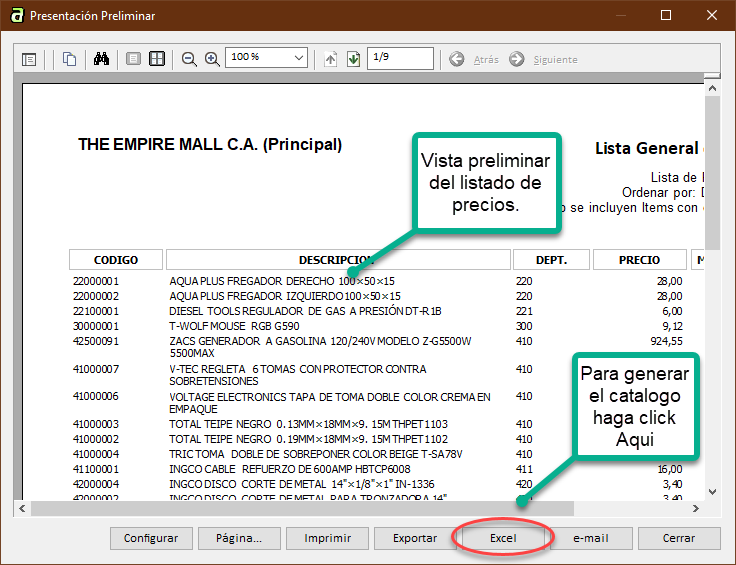Image resolution: width=736 pixels, height=565 pixels.
Task: Click the Configurar button
Action: pos(151,538)
